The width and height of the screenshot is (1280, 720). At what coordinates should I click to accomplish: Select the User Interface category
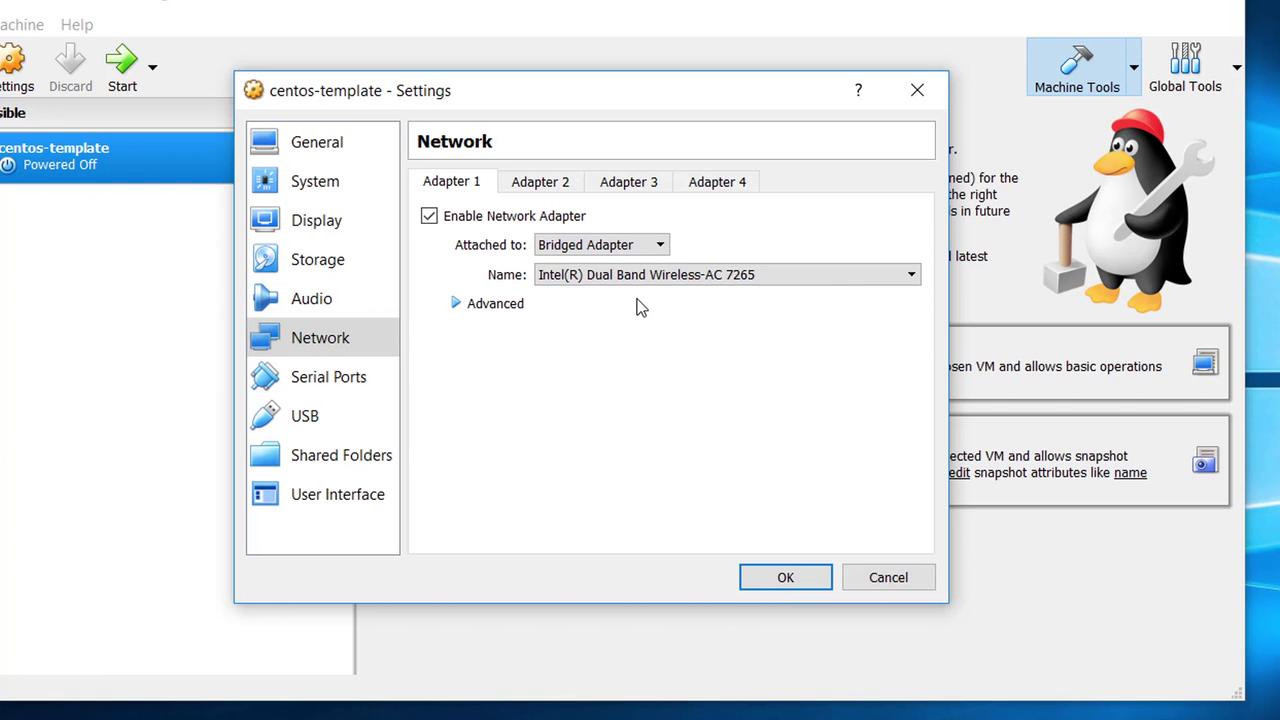pos(337,494)
